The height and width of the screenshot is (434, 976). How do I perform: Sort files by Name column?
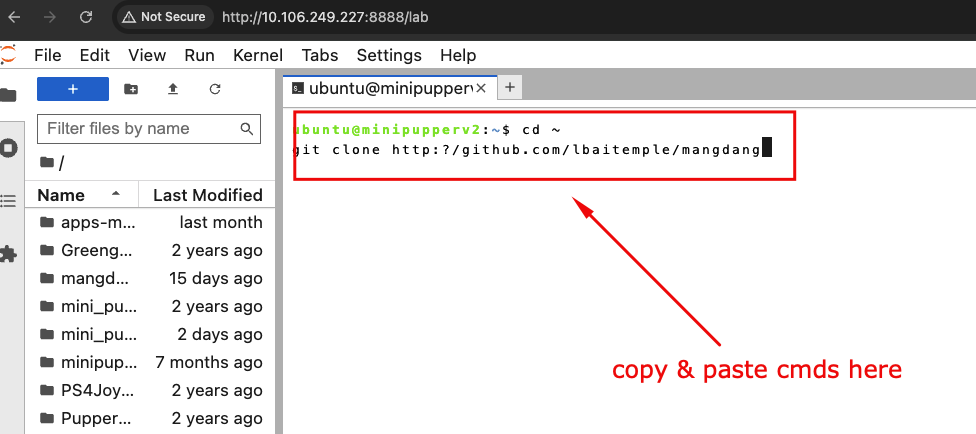62,195
